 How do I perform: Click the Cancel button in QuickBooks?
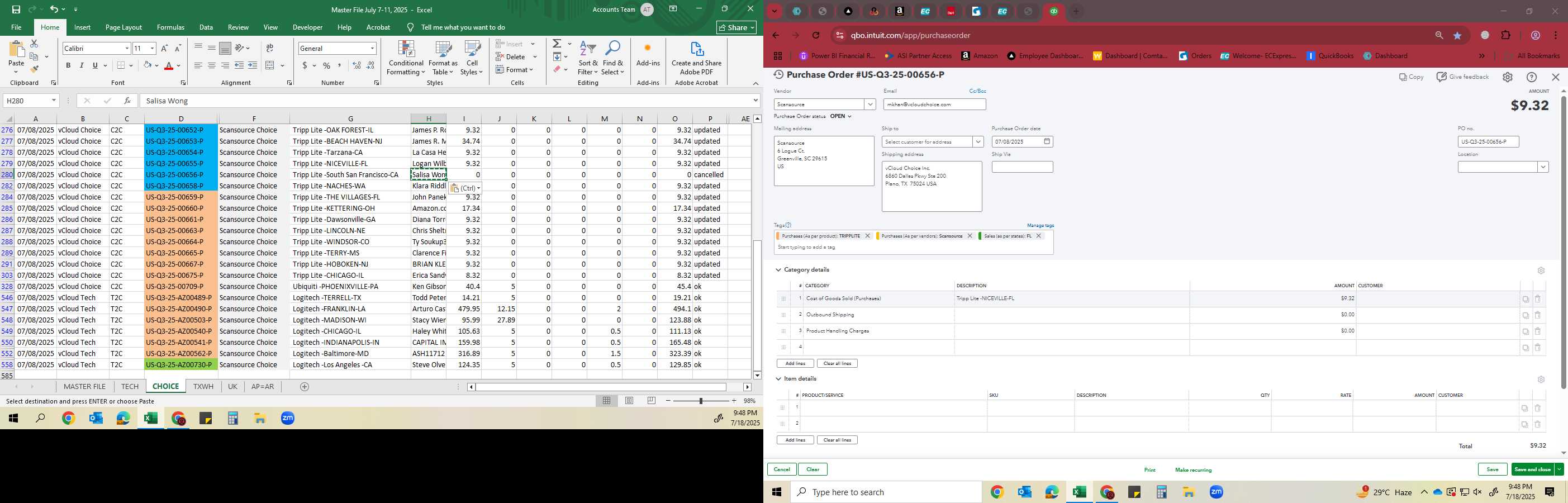782,469
